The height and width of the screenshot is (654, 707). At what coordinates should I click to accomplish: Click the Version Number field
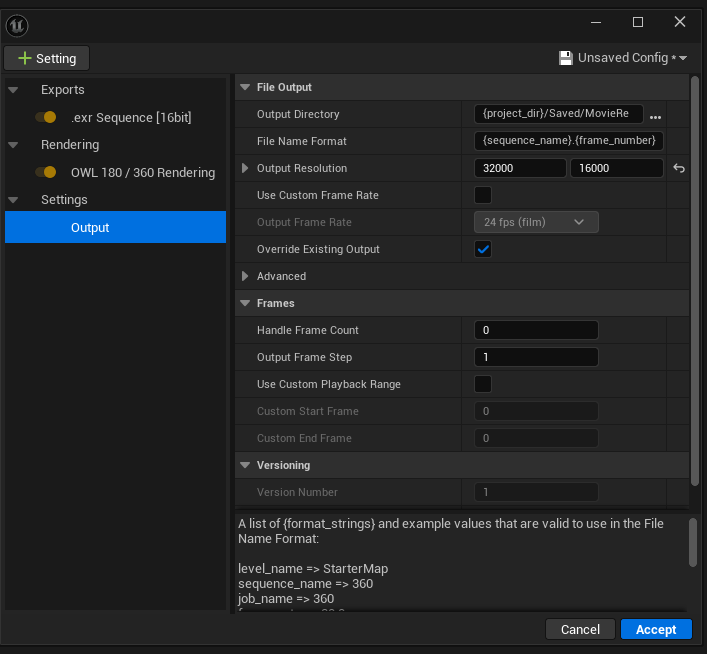536,492
